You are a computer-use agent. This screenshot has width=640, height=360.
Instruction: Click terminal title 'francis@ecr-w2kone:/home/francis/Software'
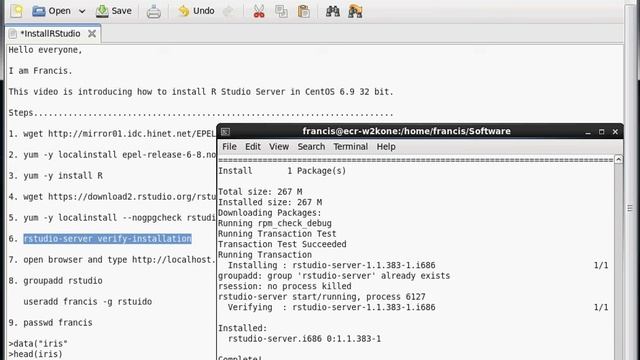click(x=407, y=131)
